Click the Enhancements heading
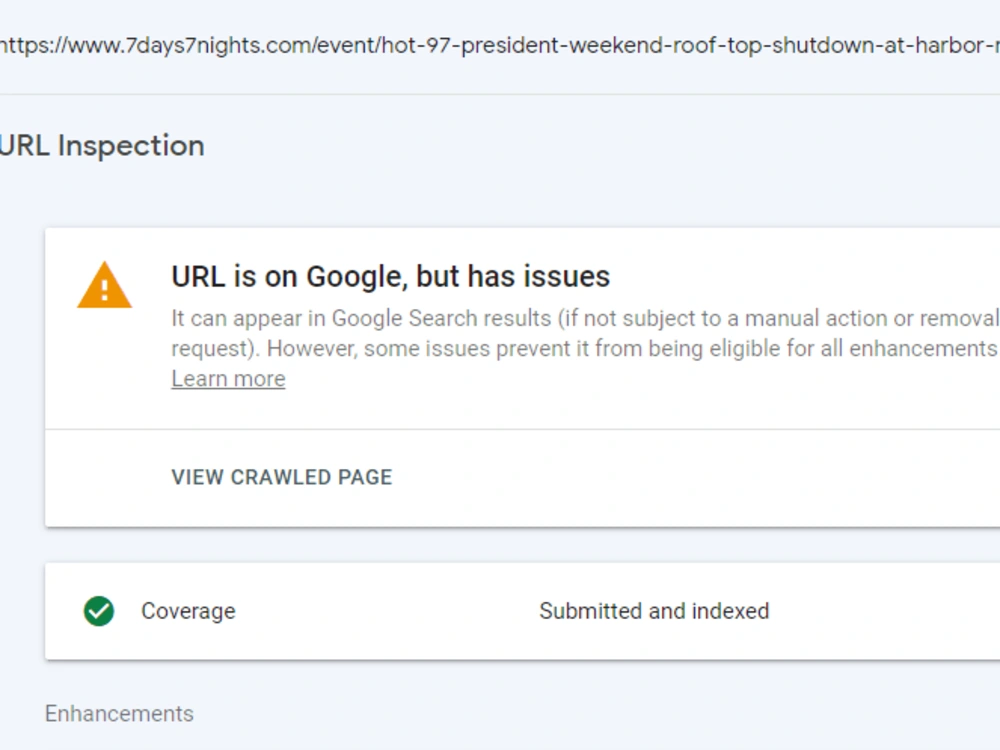Viewport: 1000px width, 750px height. [119, 713]
